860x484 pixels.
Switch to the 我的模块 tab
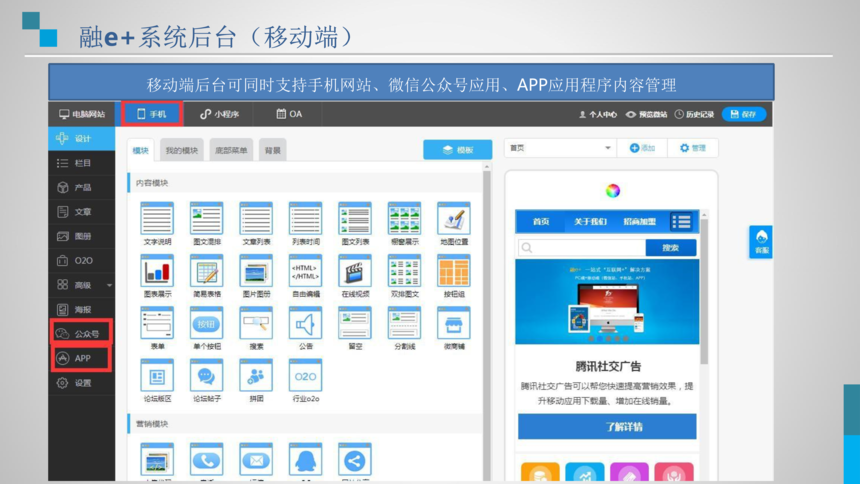click(182, 150)
